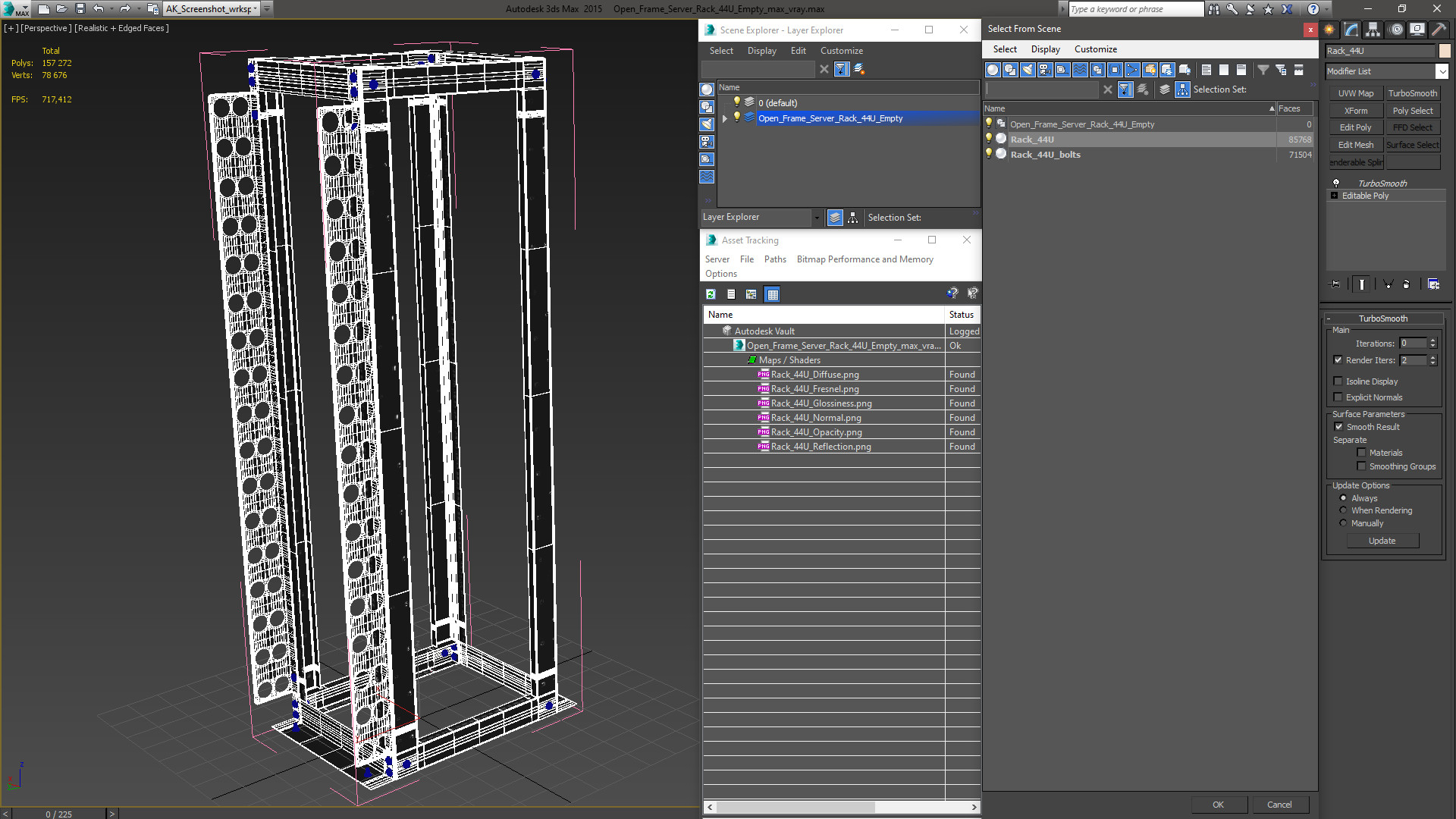
Task: Toggle lights display filter in Select From Scene
Action: 1028,70
